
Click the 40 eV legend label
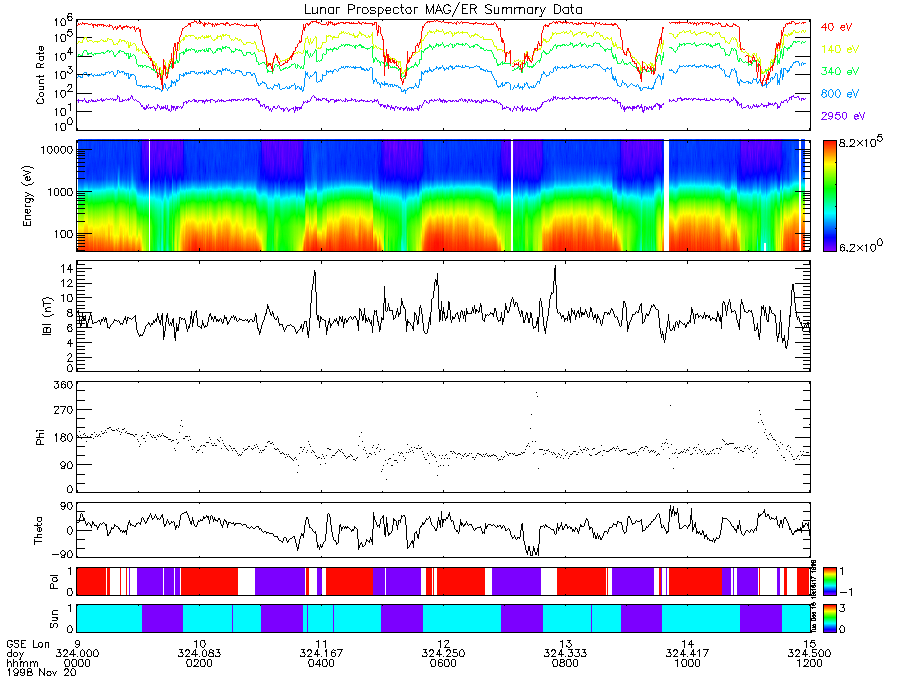coord(836,27)
